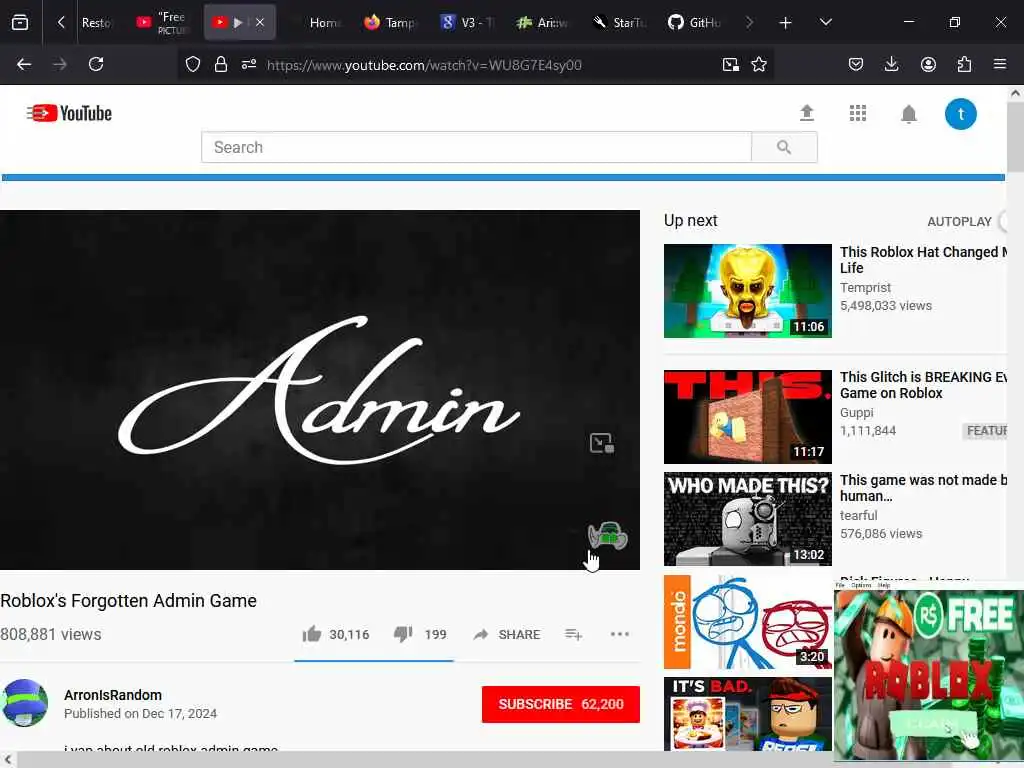Screen dimensions: 1024x768
Task: Toggle picture-in-picture from the address bar
Action: 730,64
